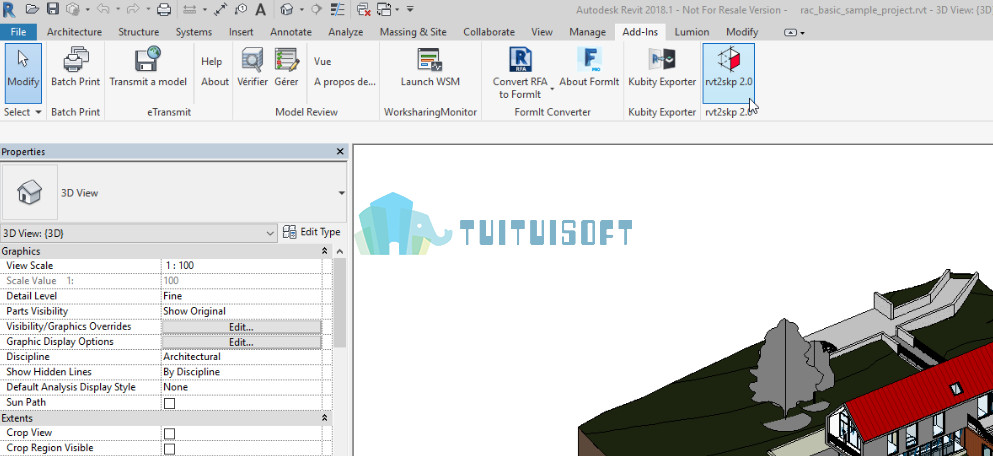The image size is (993, 456).
Task: Switch to the Structure ribbon tab
Action: coord(139,32)
